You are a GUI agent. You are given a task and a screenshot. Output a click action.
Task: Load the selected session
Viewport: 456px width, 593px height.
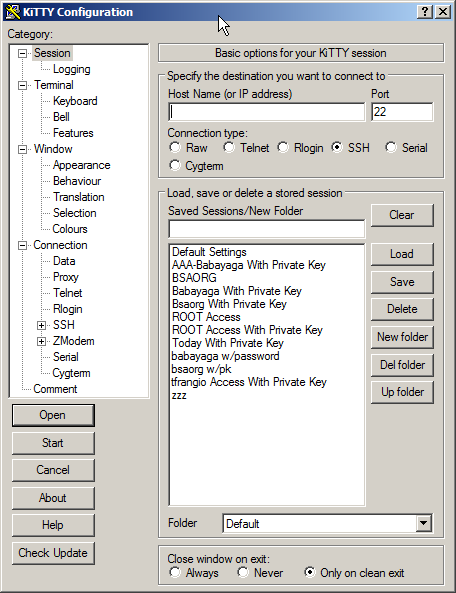tap(402, 254)
